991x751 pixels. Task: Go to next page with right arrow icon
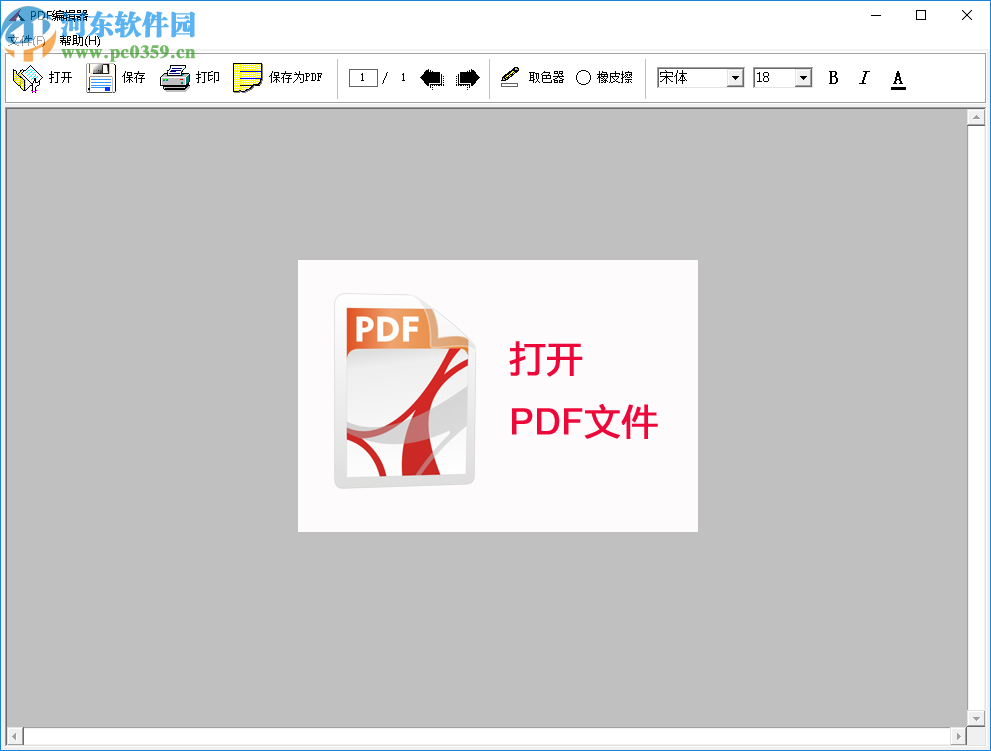coord(467,77)
